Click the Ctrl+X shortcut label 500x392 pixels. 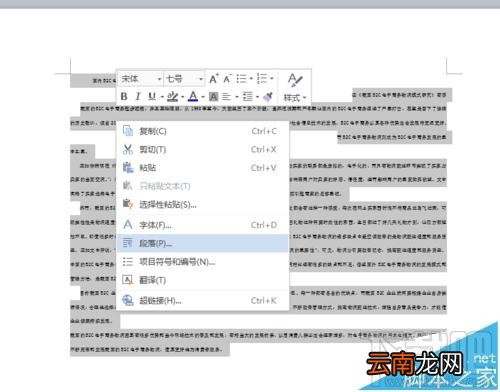(x=264, y=149)
